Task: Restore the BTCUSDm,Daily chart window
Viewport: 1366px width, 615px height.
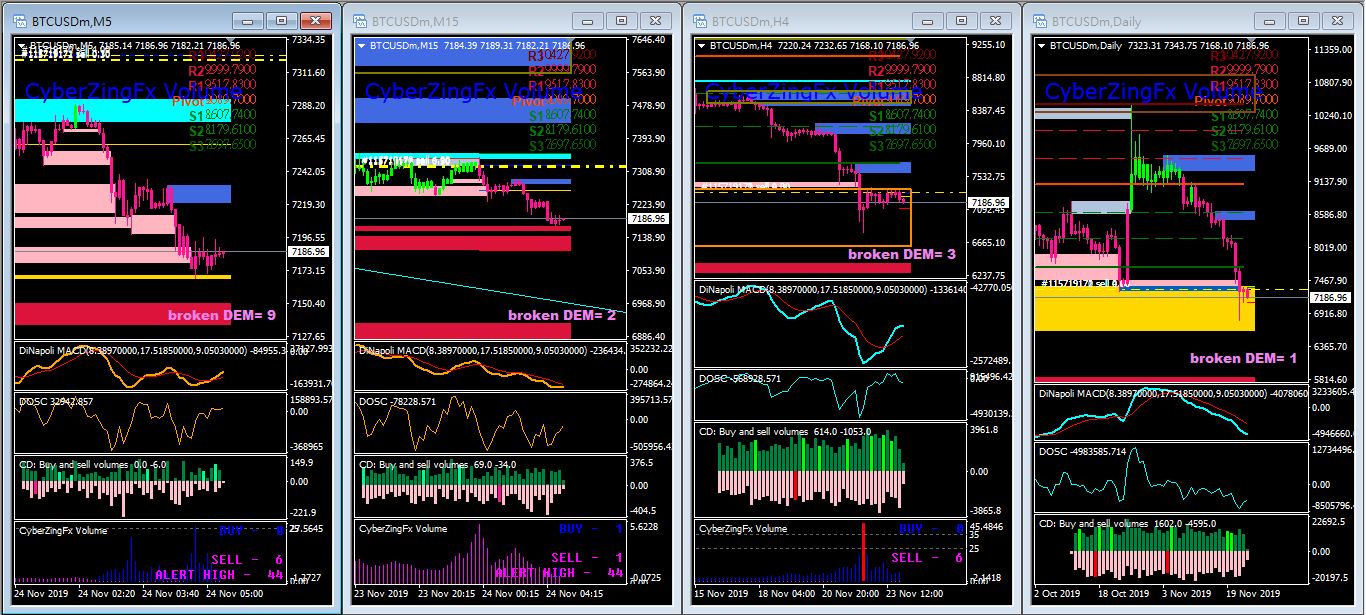Action: click(x=1302, y=20)
